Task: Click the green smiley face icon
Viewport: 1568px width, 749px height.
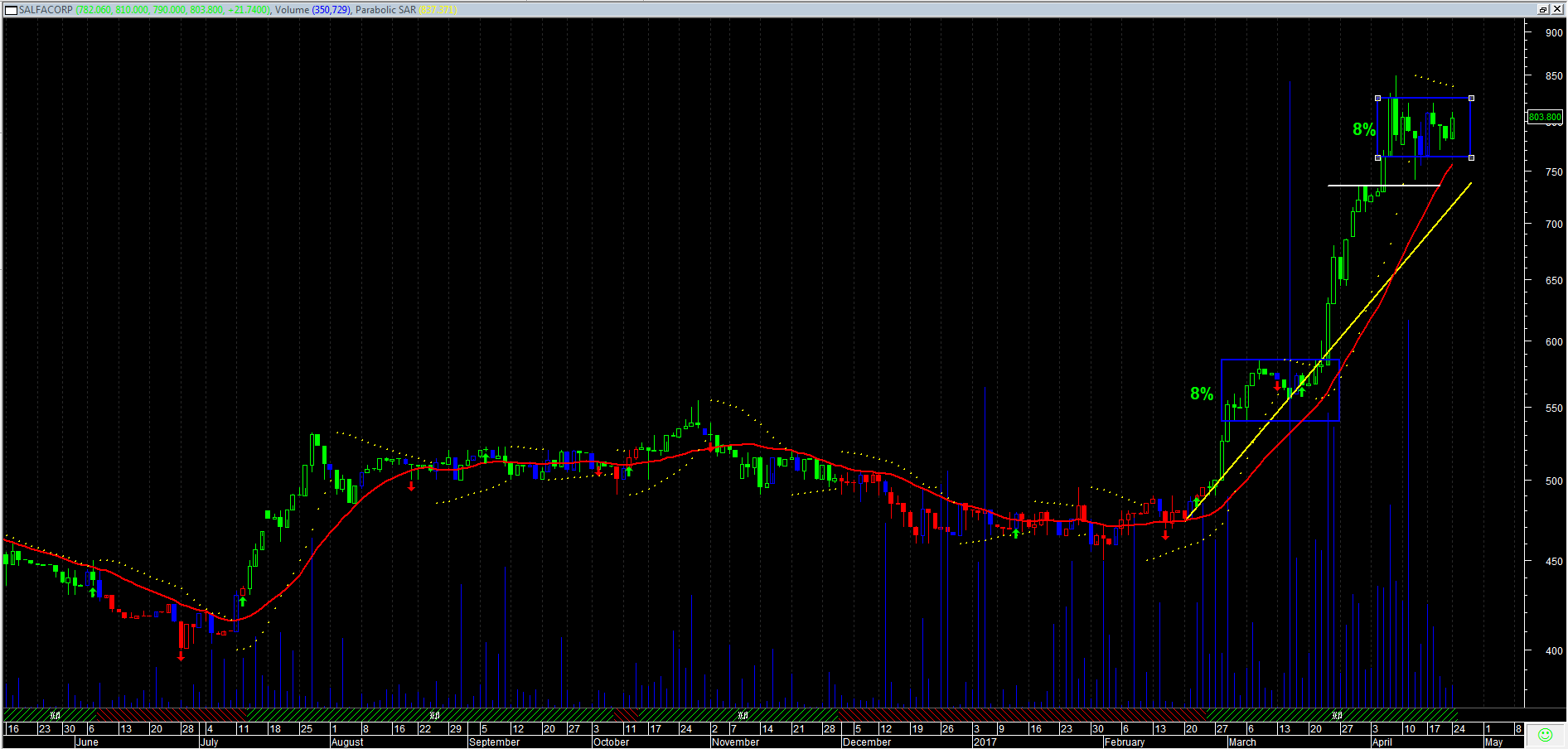Action: tap(1545, 735)
